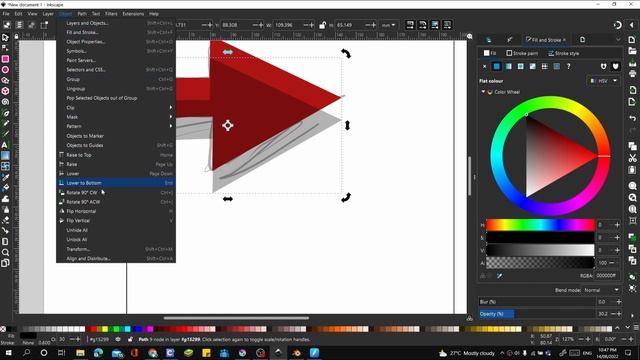Select the Pen Bezier tool
The height and width of the screenshot is (360, 640).
[x=5, y=113]
